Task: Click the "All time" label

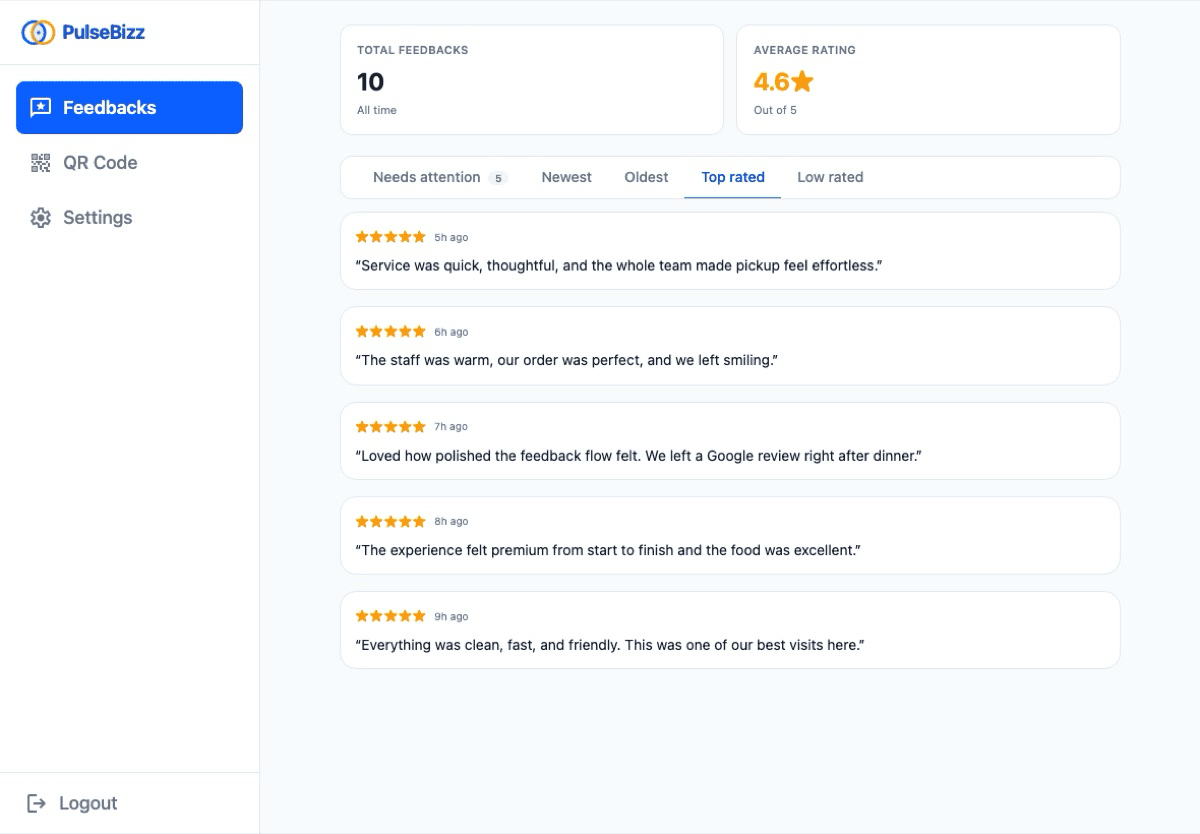Action: pyautogui.click(x=377, y=110)
